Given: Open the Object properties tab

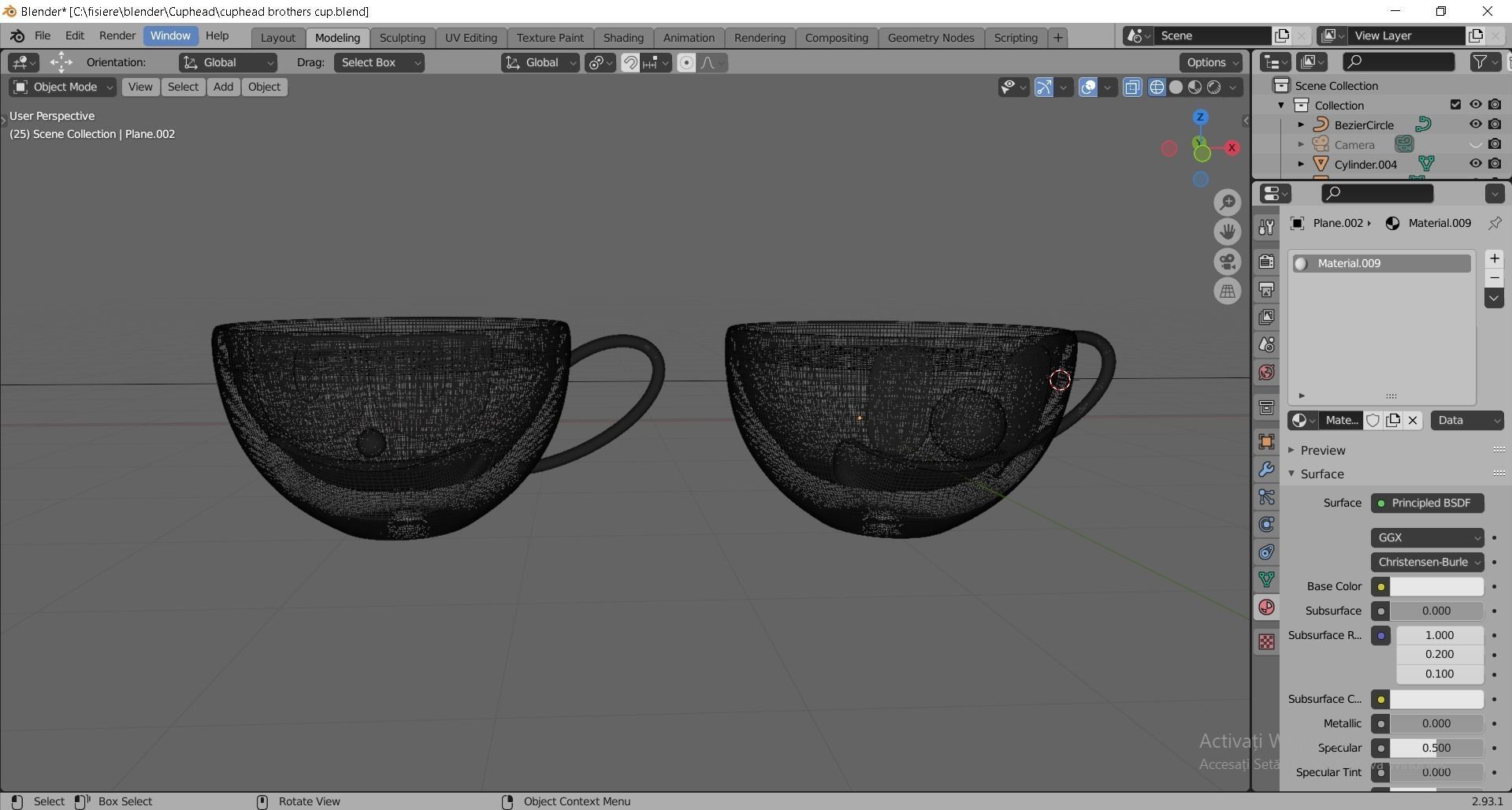Looking at the screenshot, I should tap(1266, 441).
